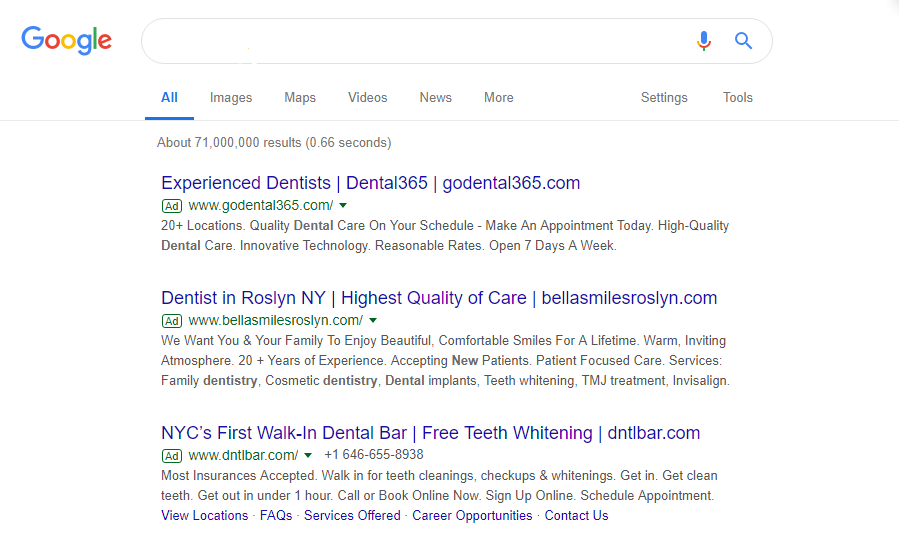The image size is (899, 542).
Task: Click the www.godental365.com/ green URL
Action: 261,205
